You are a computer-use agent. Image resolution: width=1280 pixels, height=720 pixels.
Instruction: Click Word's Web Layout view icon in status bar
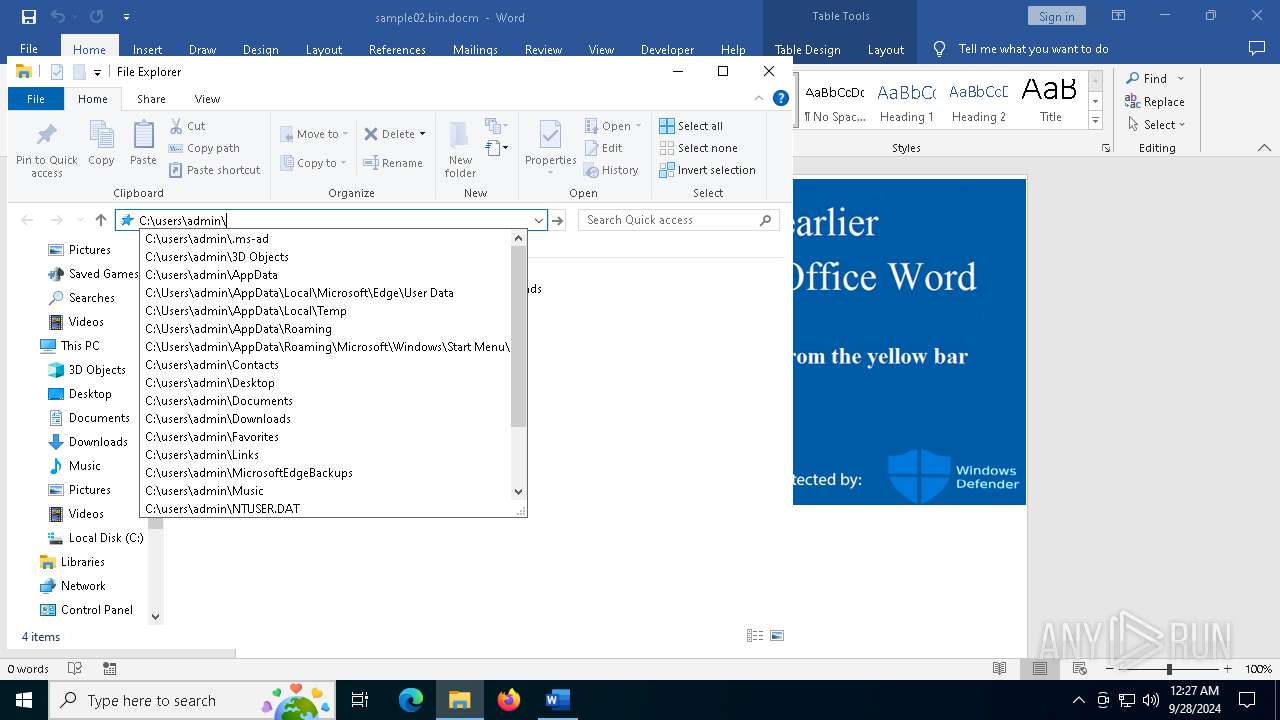click(x=1080, y=668)
